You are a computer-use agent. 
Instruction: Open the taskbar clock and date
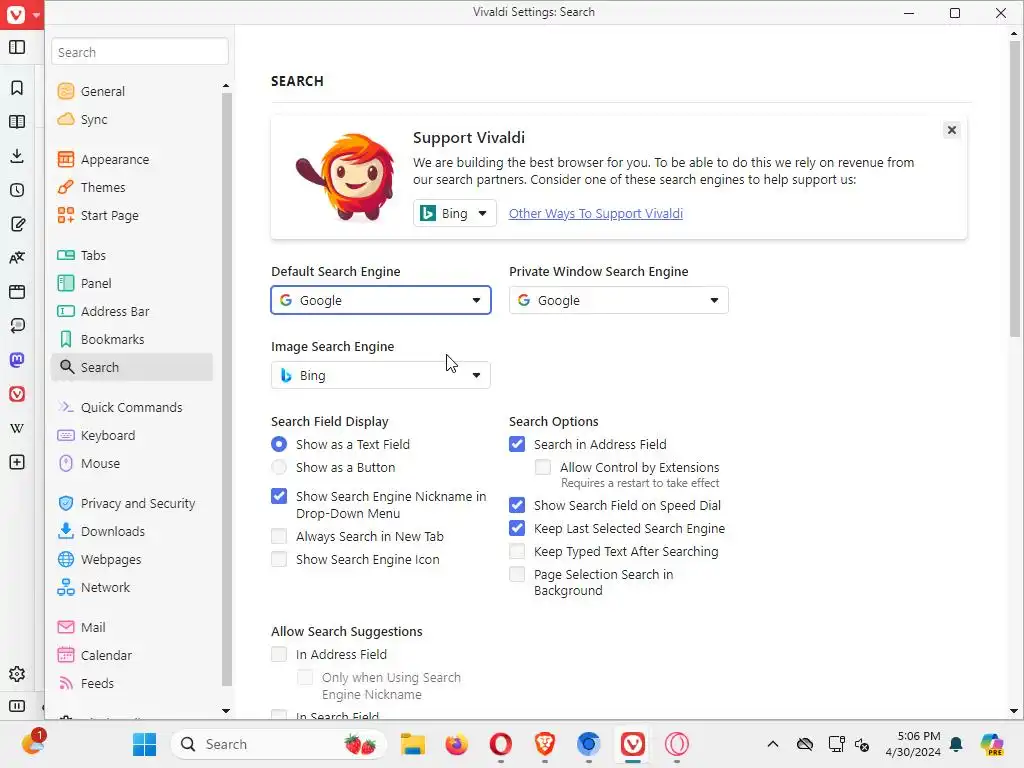coord(913,744)
